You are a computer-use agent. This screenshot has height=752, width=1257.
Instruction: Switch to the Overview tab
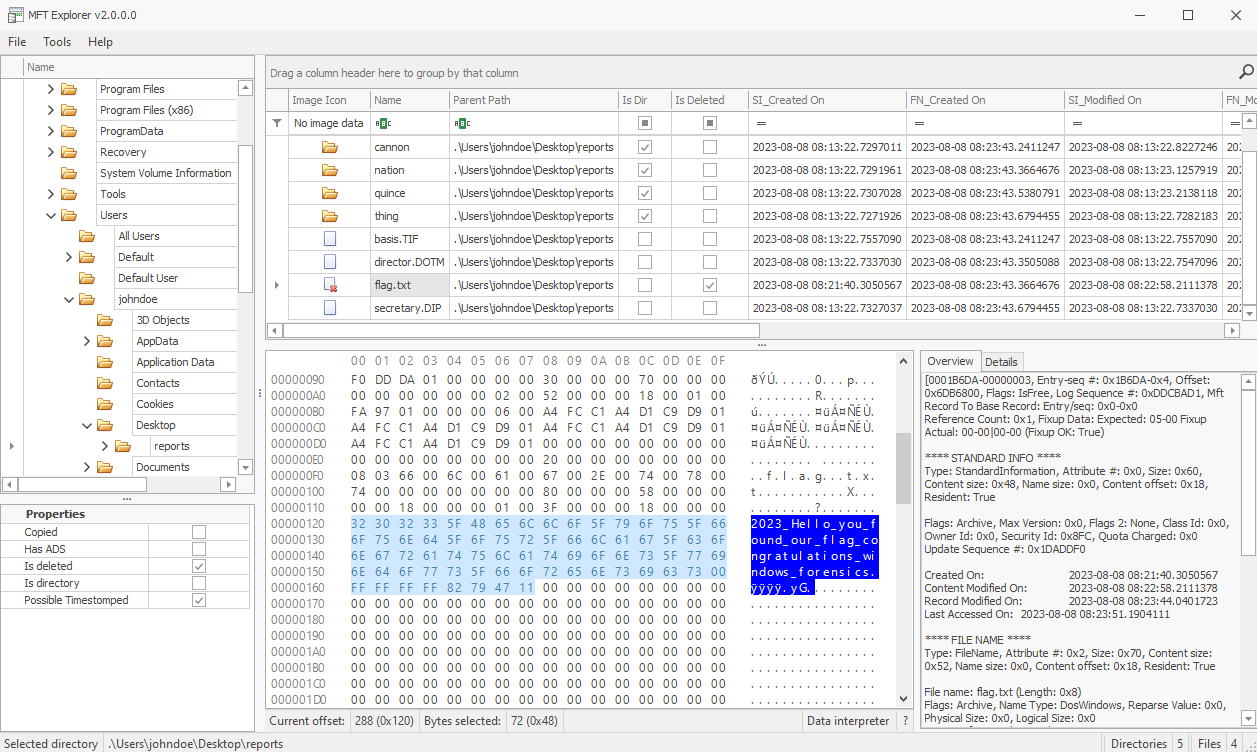(x=950, y=361)
